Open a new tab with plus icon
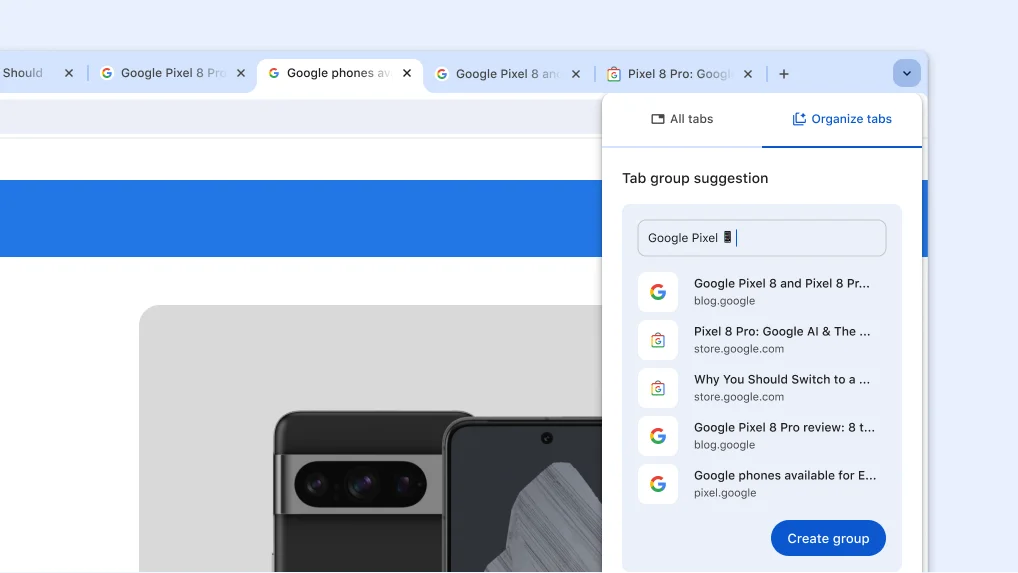The height and width of the screenshot is (573, 1018). [x=784, y=74]
